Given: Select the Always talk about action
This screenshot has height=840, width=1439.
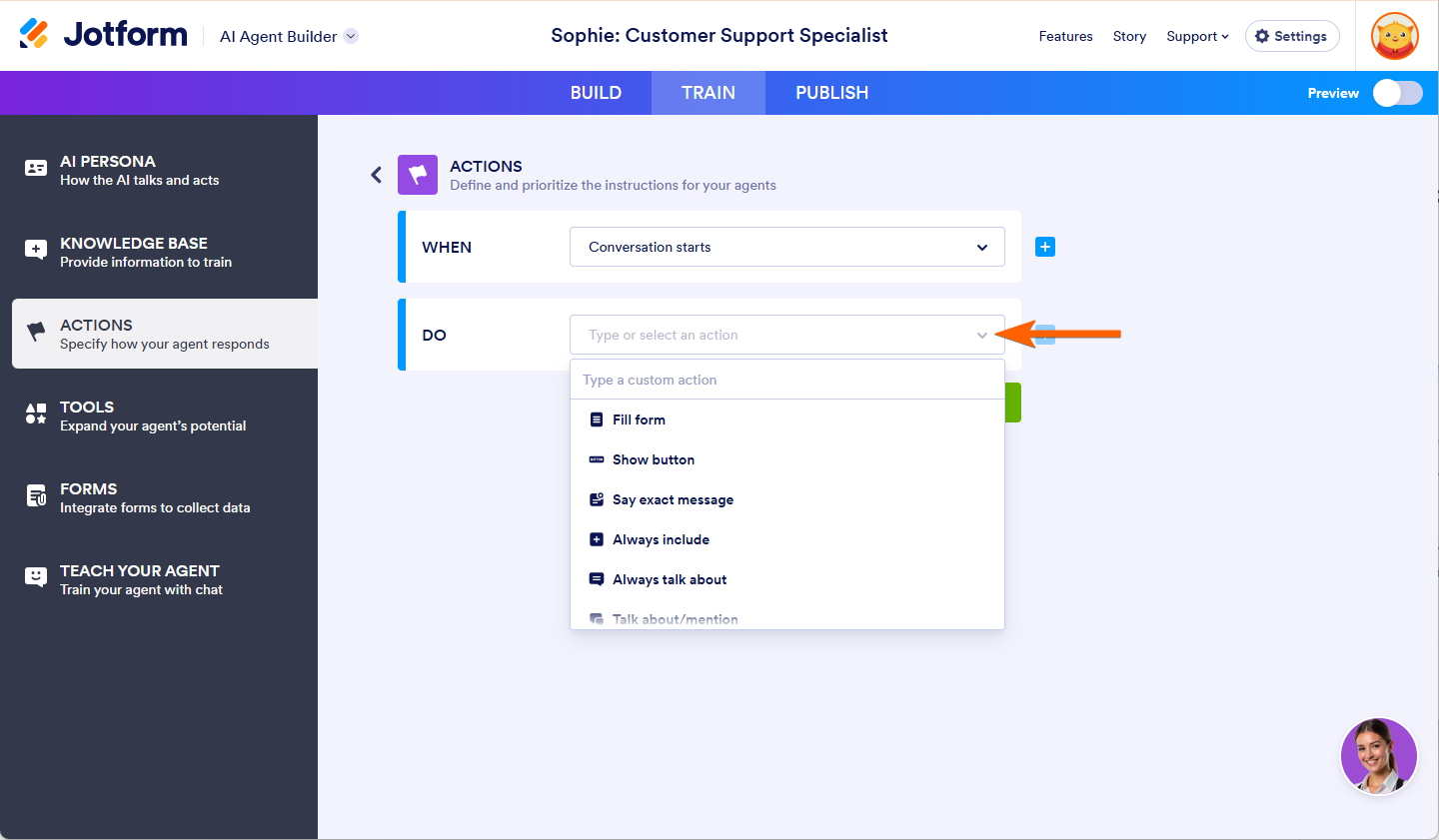Looking at the screenshot, I should (787, 579).
